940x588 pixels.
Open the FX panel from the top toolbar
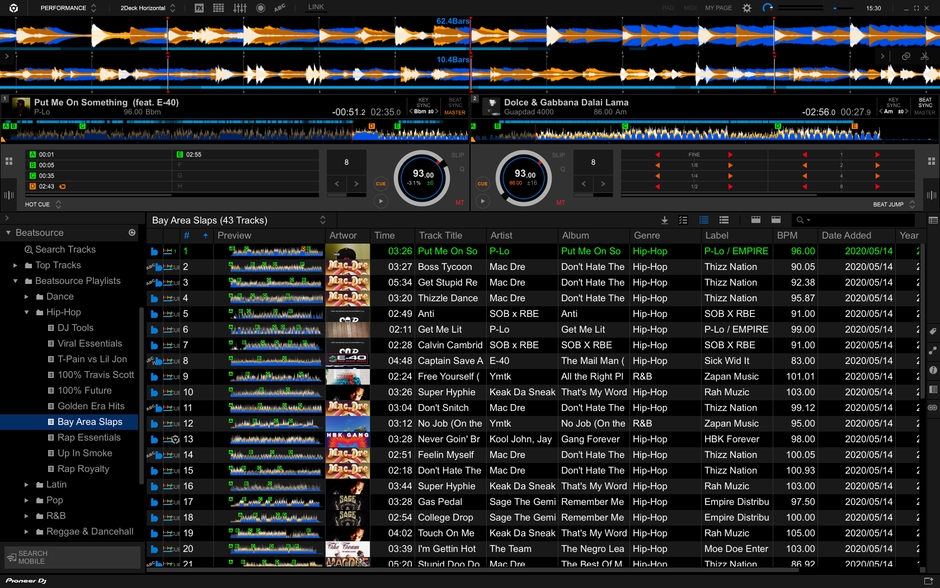[x=199, y=7]
